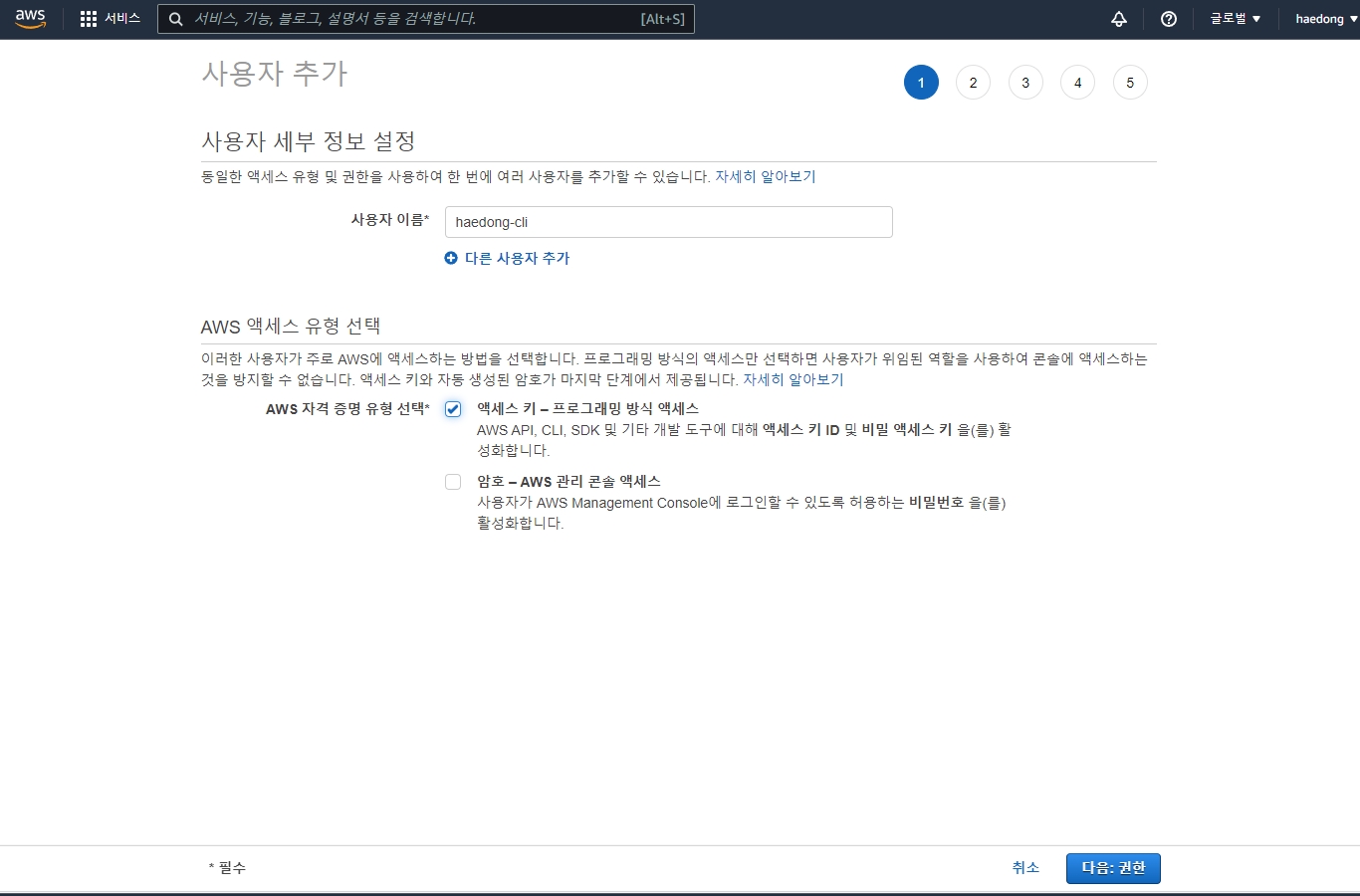Go to wizard step 4

1077,83
